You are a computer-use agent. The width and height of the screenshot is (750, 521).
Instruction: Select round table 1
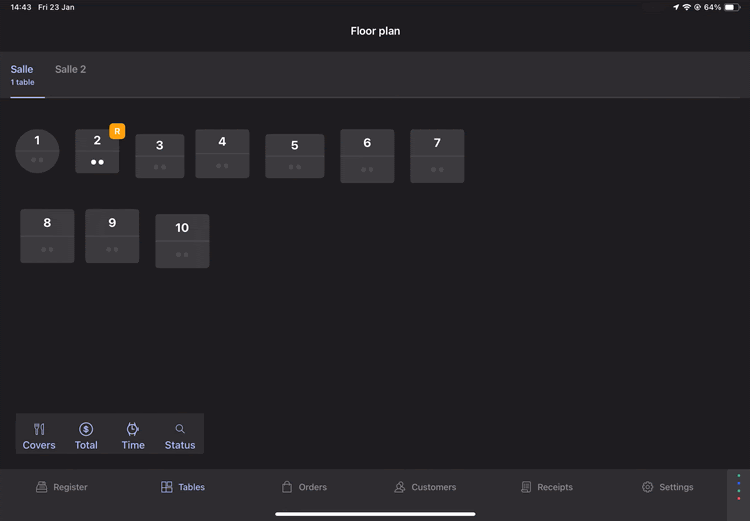[x=37, y=151]
